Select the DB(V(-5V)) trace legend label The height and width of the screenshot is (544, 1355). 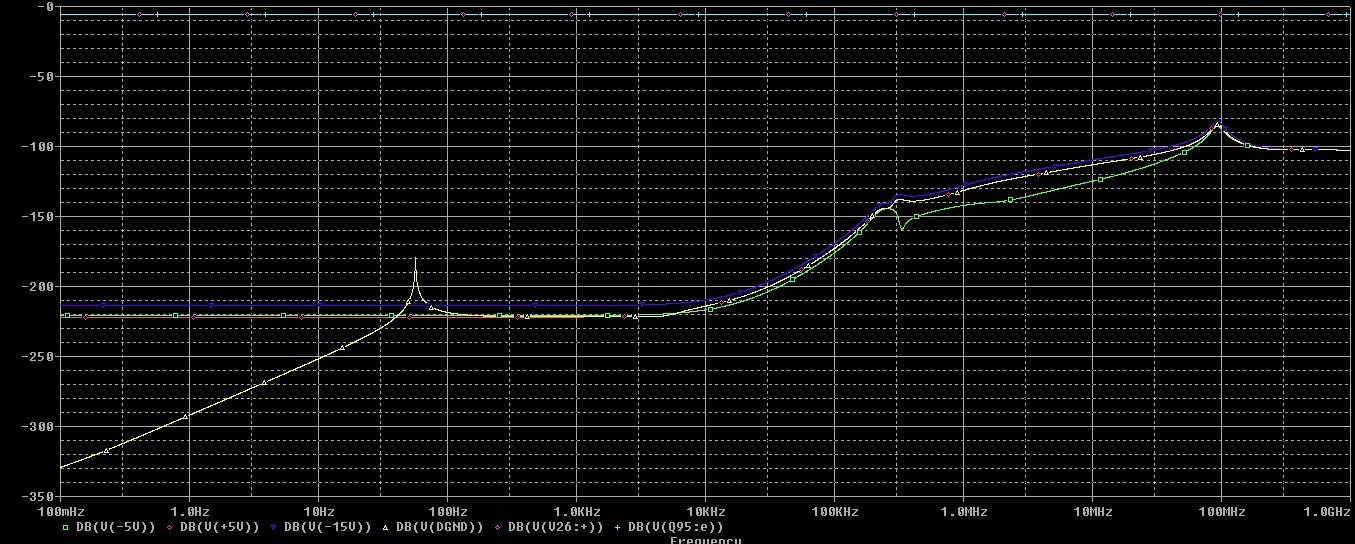pyautogui.click(x=116, y=526)
